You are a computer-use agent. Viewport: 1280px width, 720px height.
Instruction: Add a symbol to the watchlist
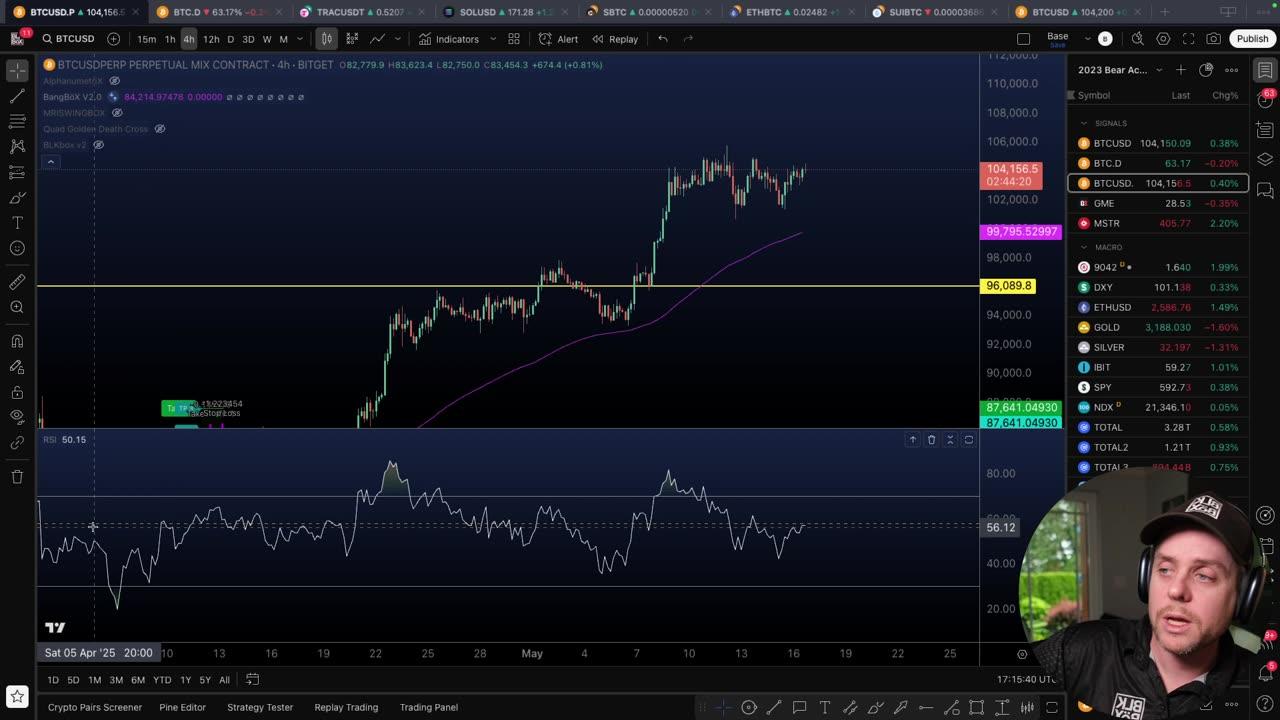click(x=1181, y=70)
